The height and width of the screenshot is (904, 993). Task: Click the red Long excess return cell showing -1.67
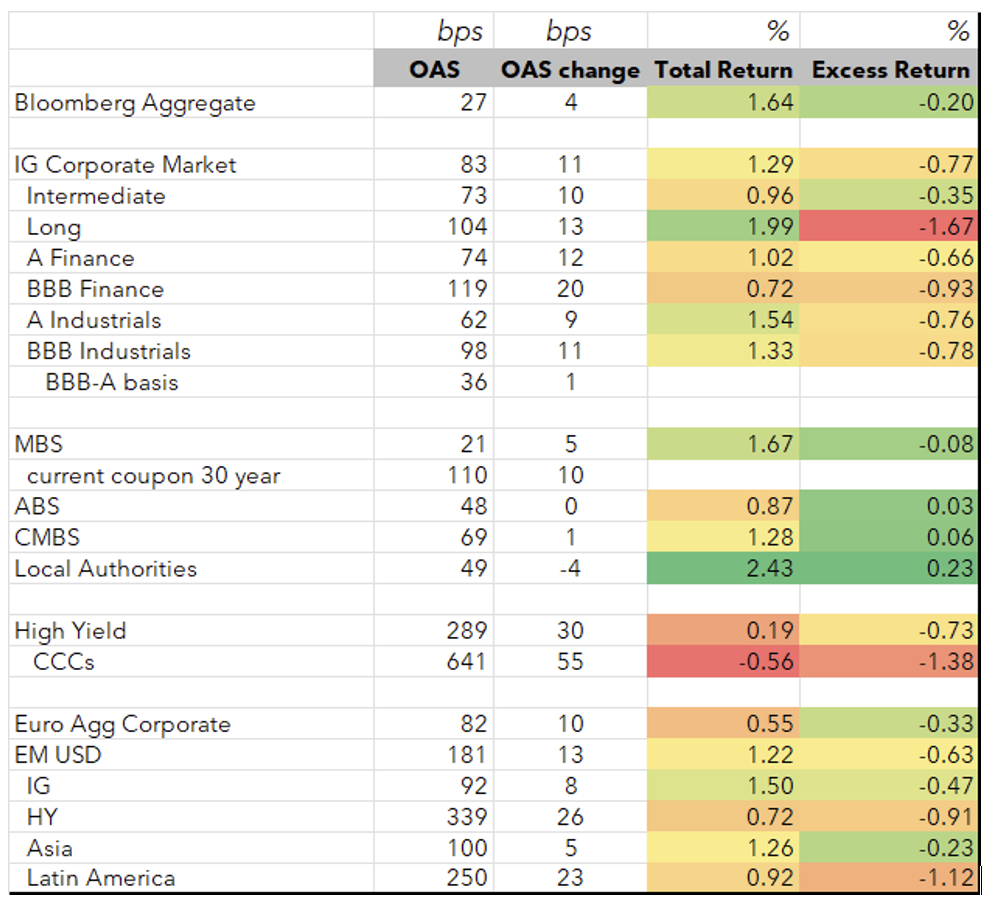[x=889, y=227]
